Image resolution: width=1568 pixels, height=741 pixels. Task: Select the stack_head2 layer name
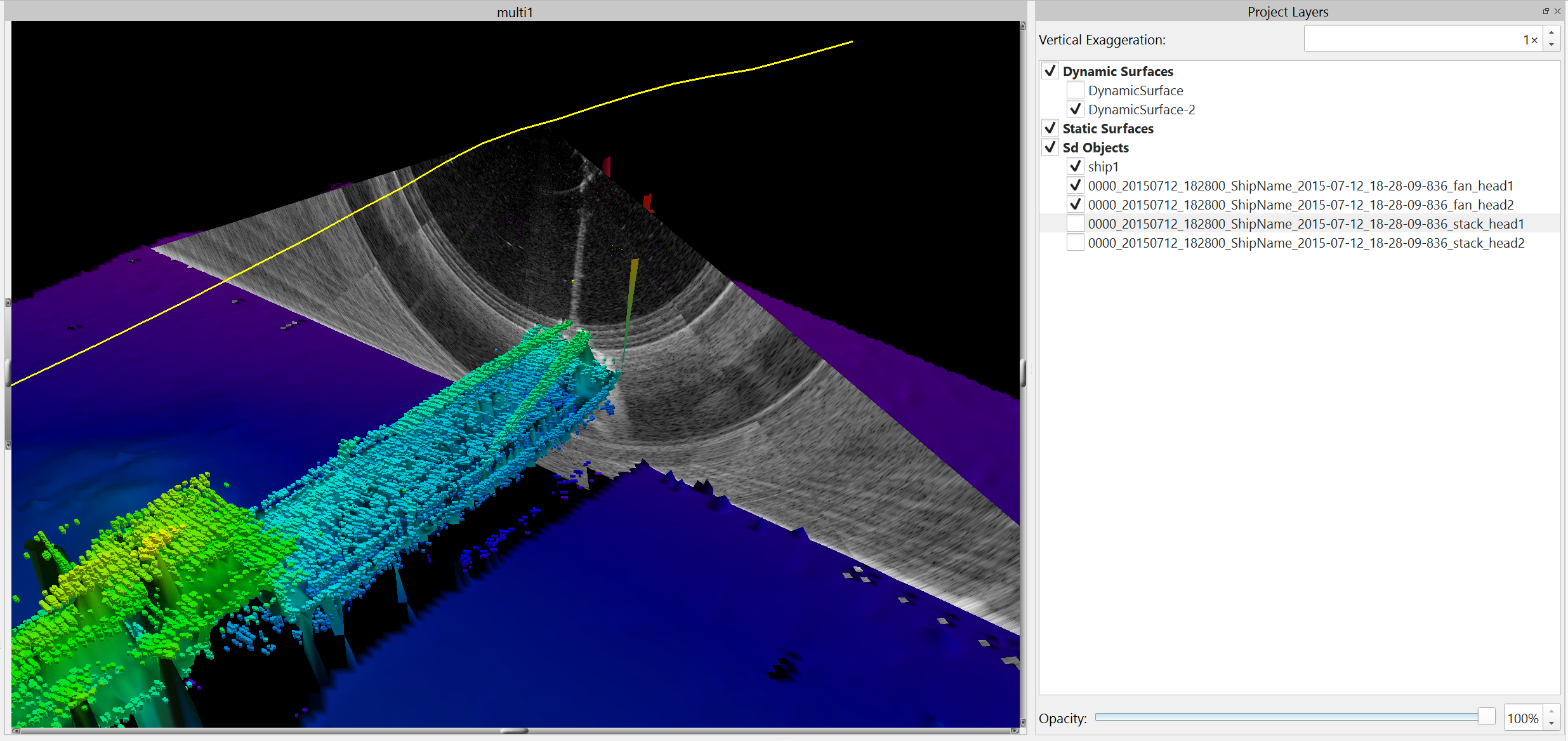point(1306,243)
